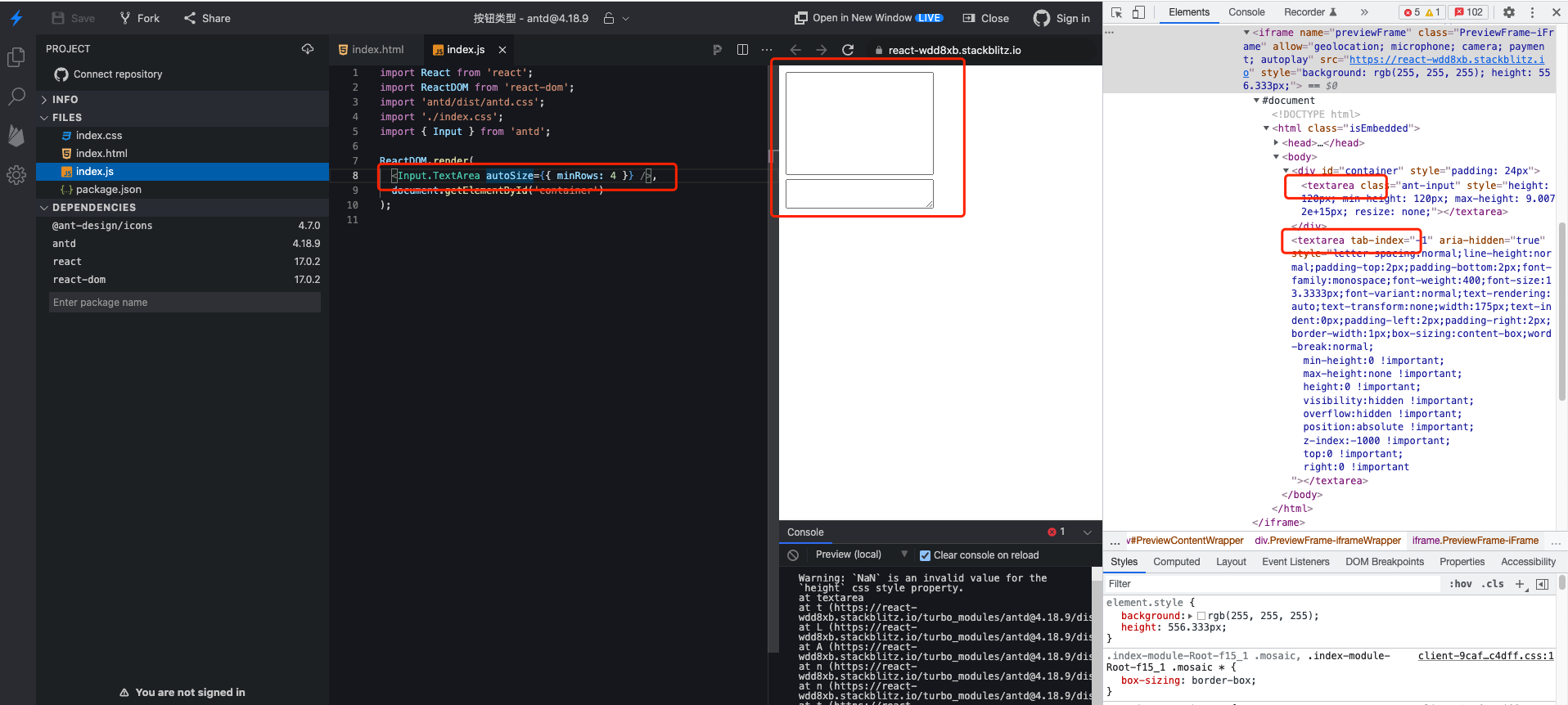The width and height of the screenshot is (1568, 705).
Task: Click the cloud upload icon beside PROJECT
Action: (x=308, y=49)
